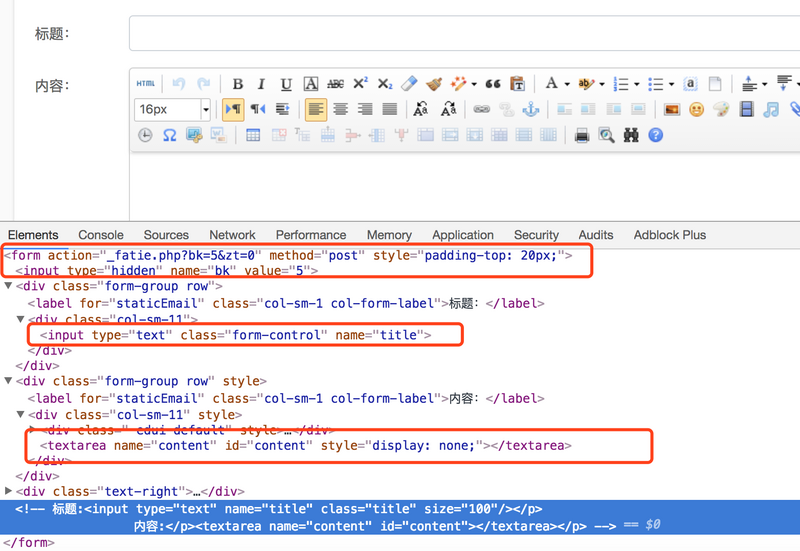Apply bold formatting in the editor
This screenshot has width=800, height=551.
(x=238, y=84)
